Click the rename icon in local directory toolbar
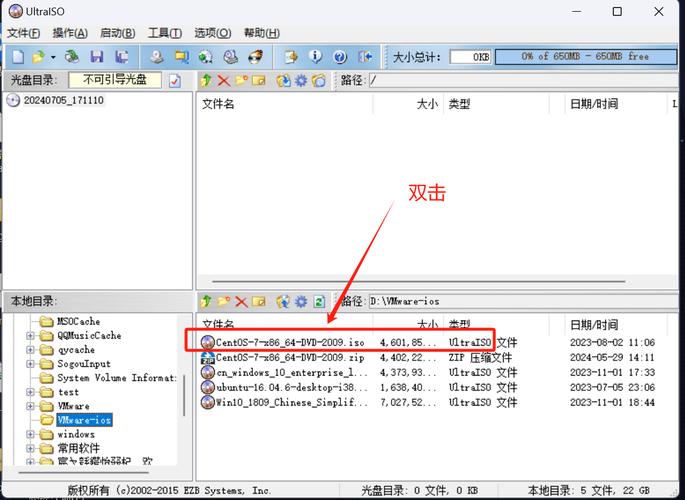 (259, 301)
